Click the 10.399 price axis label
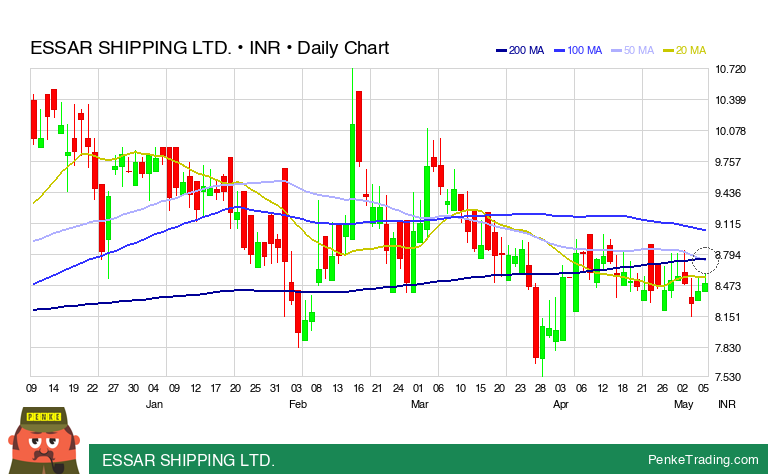The image size is (768, 474). point(730,100)
